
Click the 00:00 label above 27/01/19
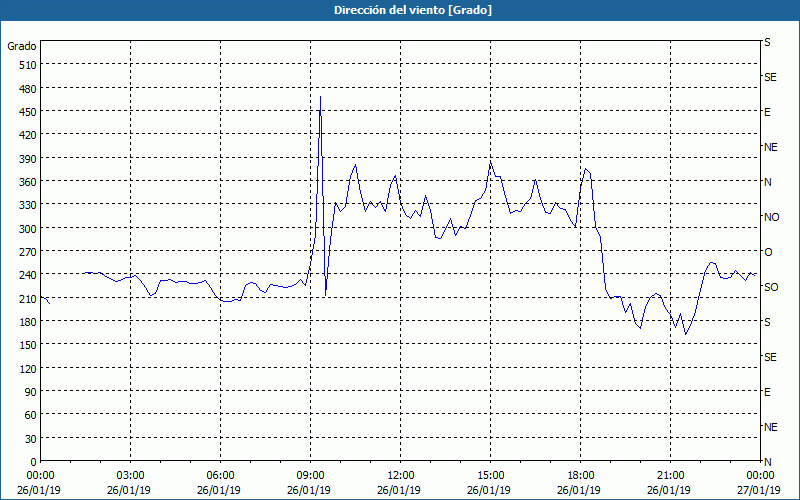coord(760,476)
